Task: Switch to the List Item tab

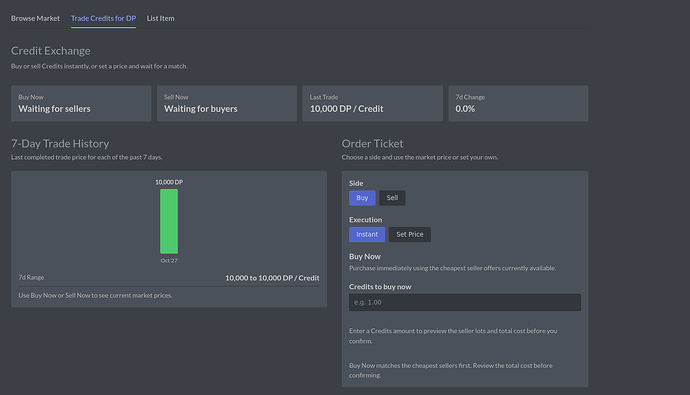Action: coord(161,18)
